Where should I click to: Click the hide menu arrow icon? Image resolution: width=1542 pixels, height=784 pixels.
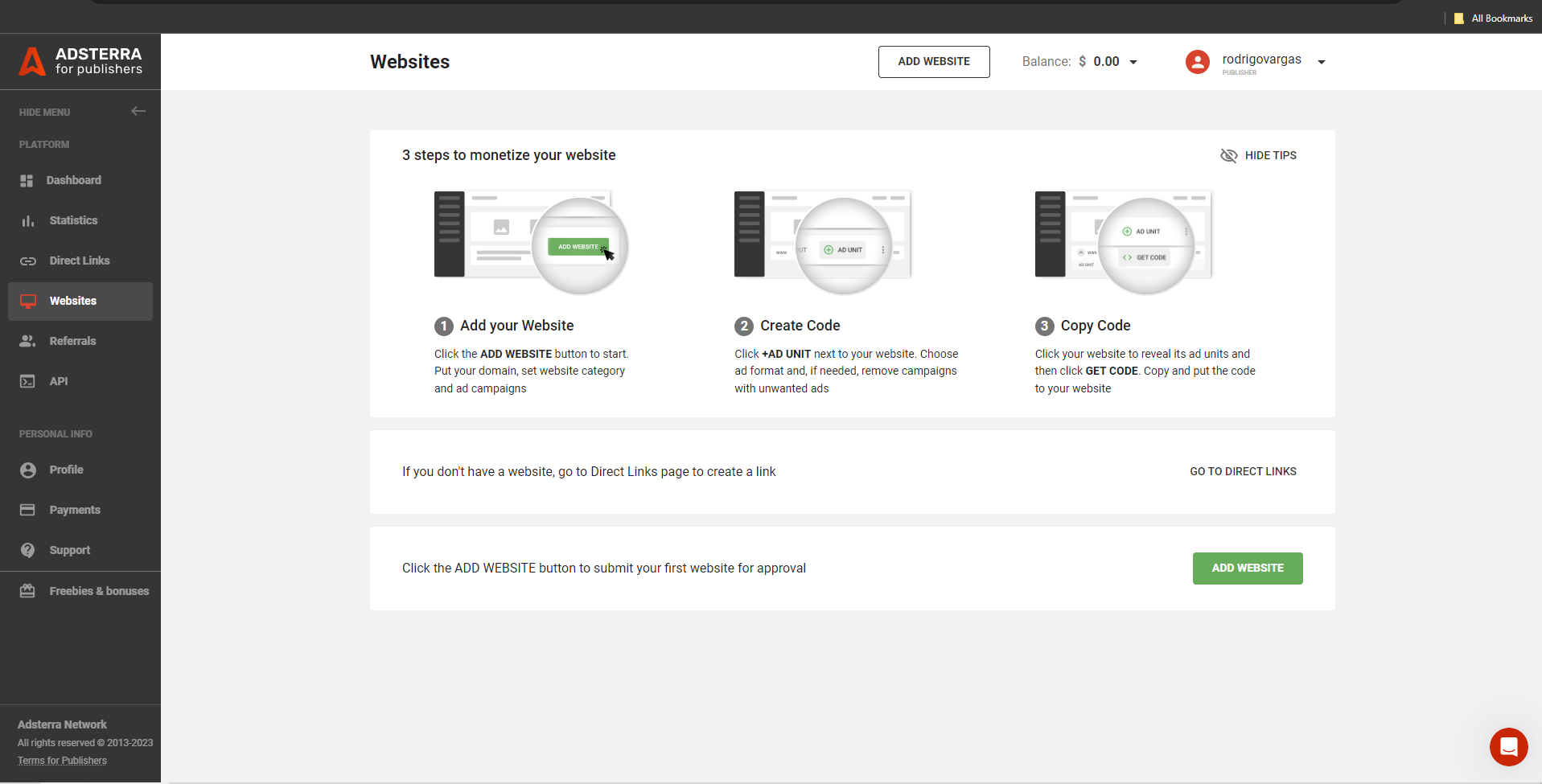coord(138,112)
